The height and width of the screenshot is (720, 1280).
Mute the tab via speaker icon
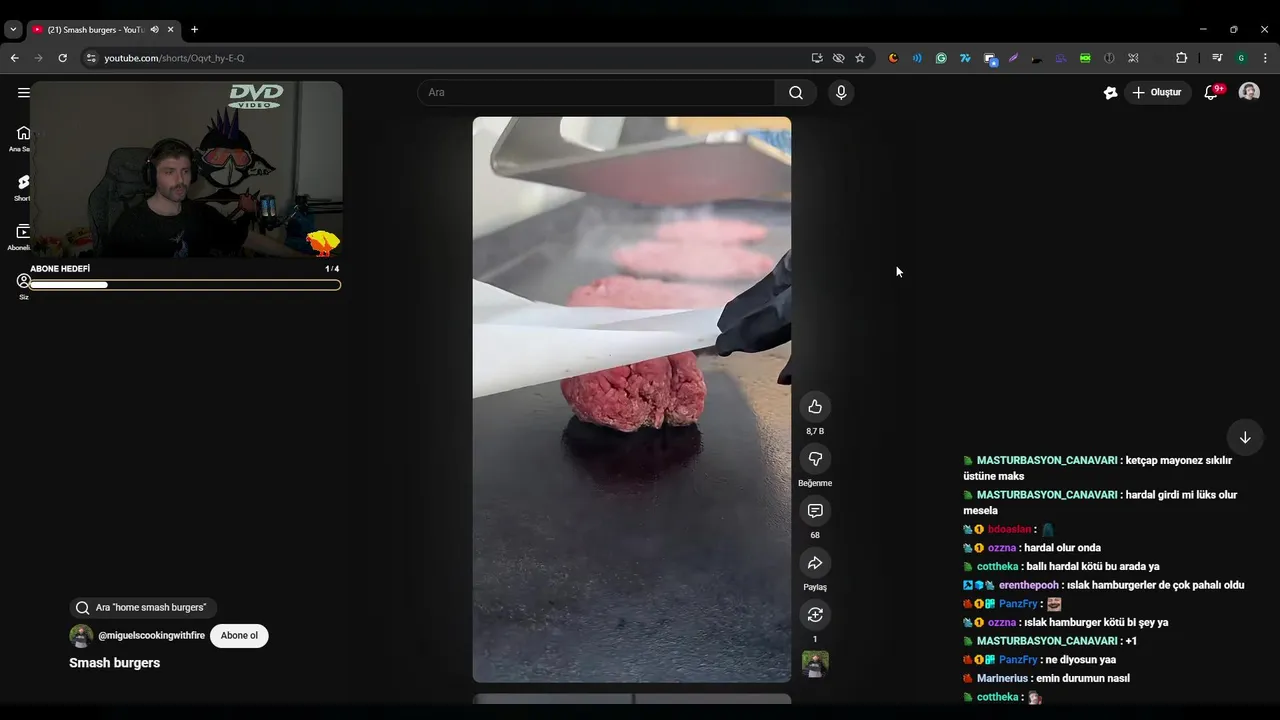pyautogui.click(x=155, y=30)
